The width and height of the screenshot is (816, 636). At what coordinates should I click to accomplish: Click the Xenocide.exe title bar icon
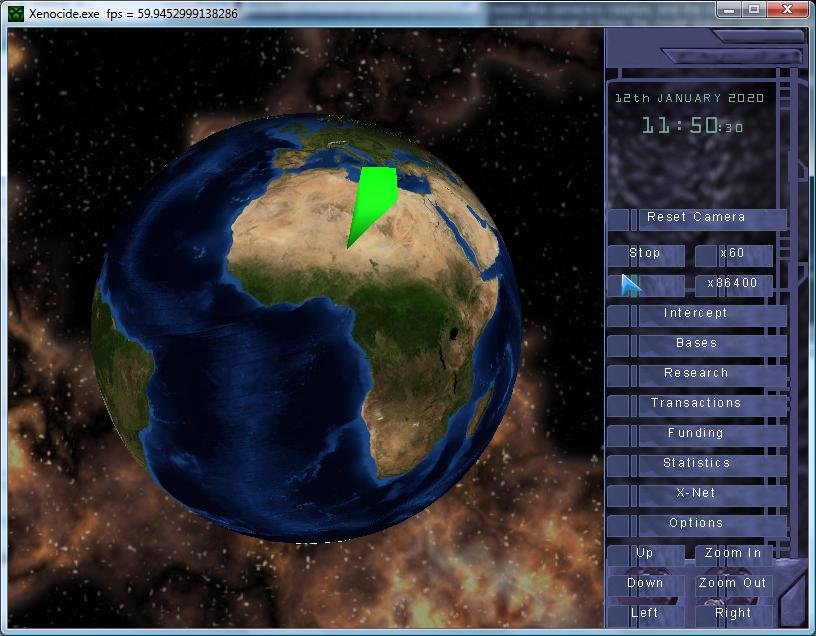pyautogui.click(x=16, y=14)
